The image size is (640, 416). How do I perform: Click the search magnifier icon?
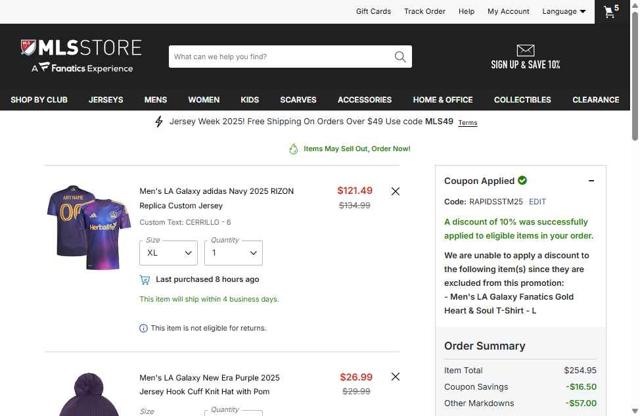[x=400, y=57]
